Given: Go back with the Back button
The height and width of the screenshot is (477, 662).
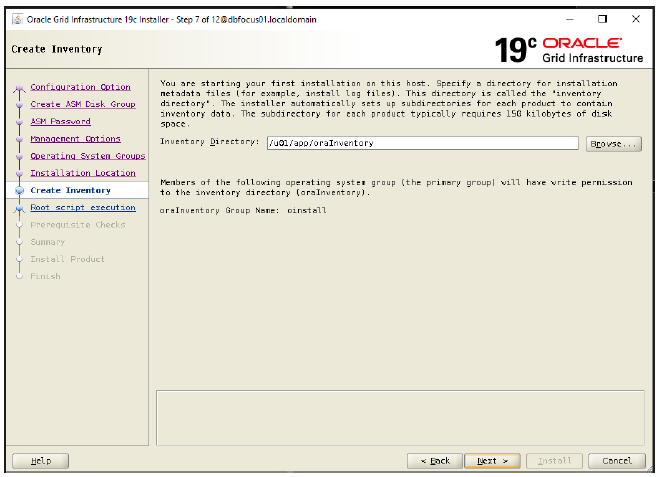Looking at the screenshot, I should coord(435,461).
